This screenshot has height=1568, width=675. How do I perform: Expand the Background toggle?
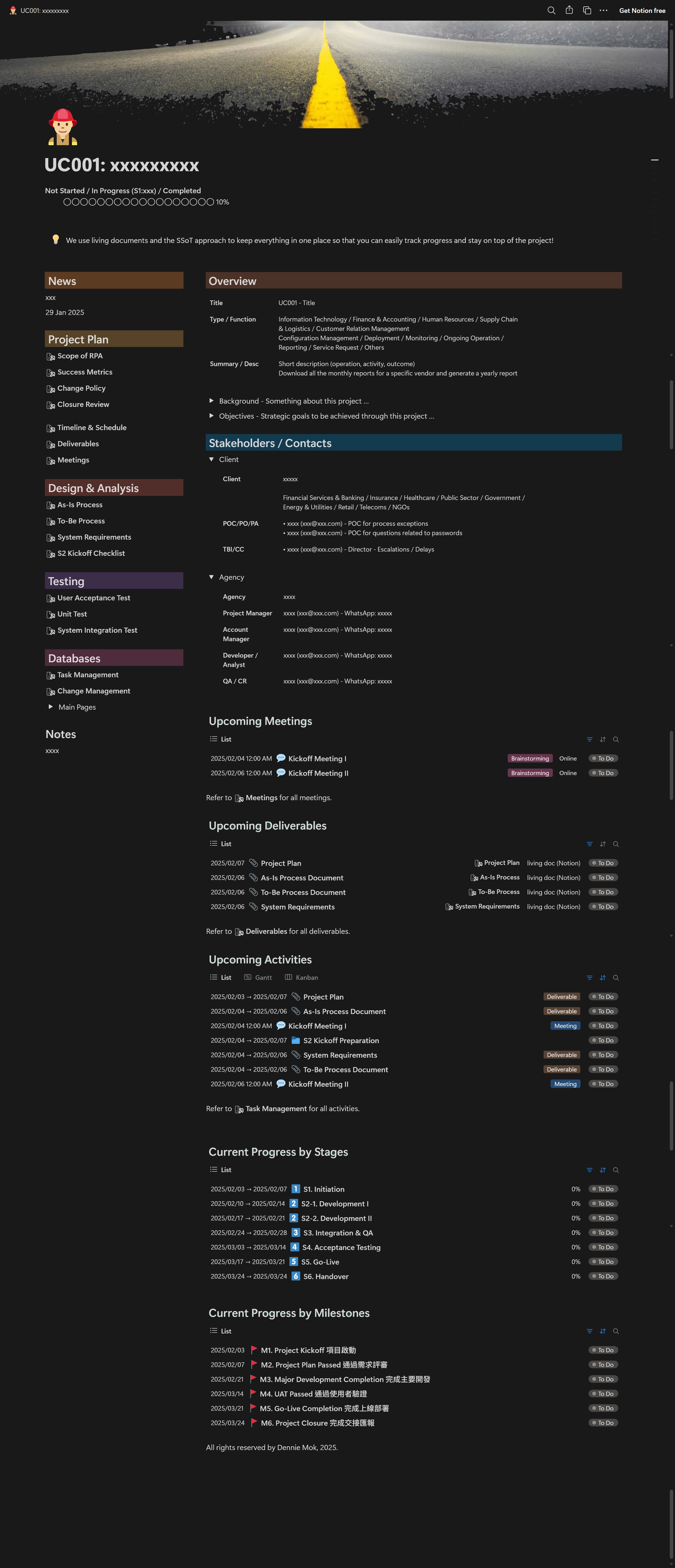pos(212,401)
